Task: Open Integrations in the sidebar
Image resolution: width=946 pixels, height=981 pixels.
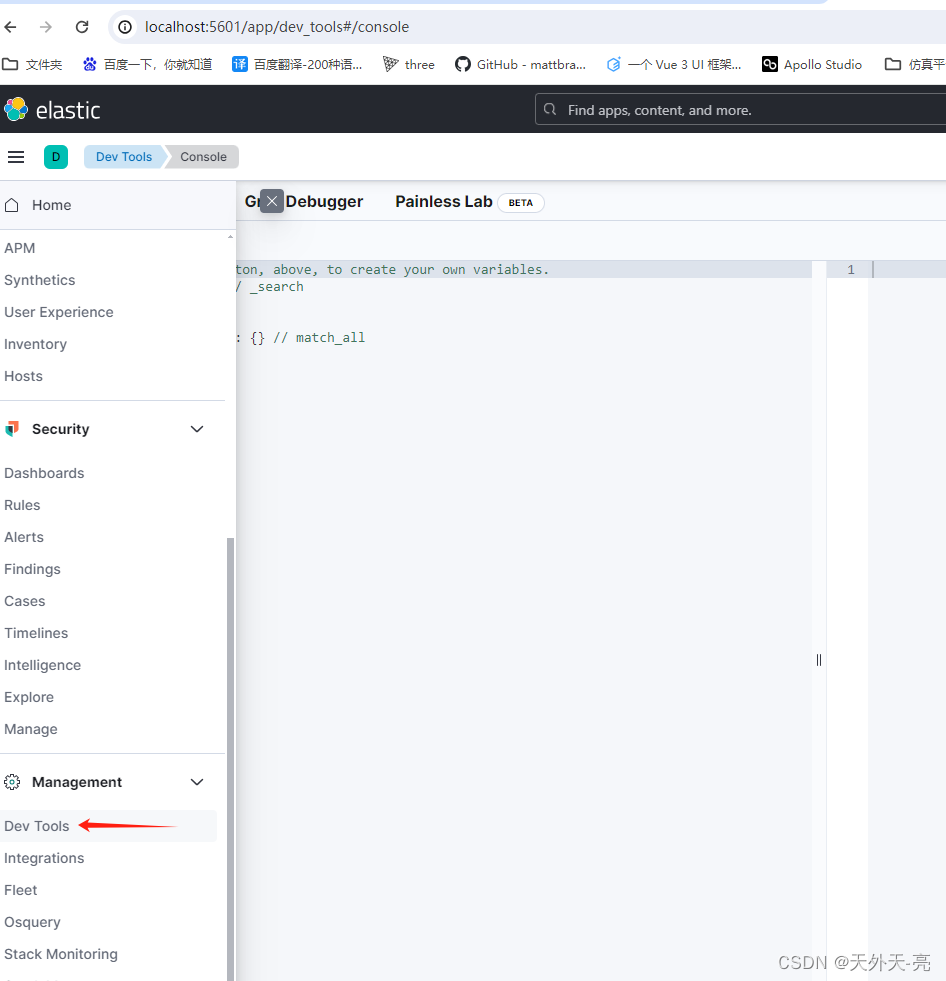Action: [44, 858]
